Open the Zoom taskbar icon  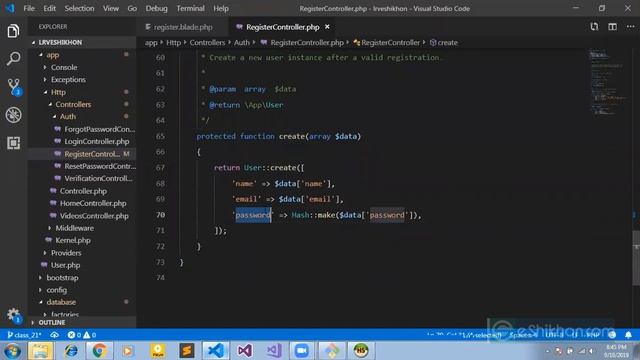click(302, 351)
